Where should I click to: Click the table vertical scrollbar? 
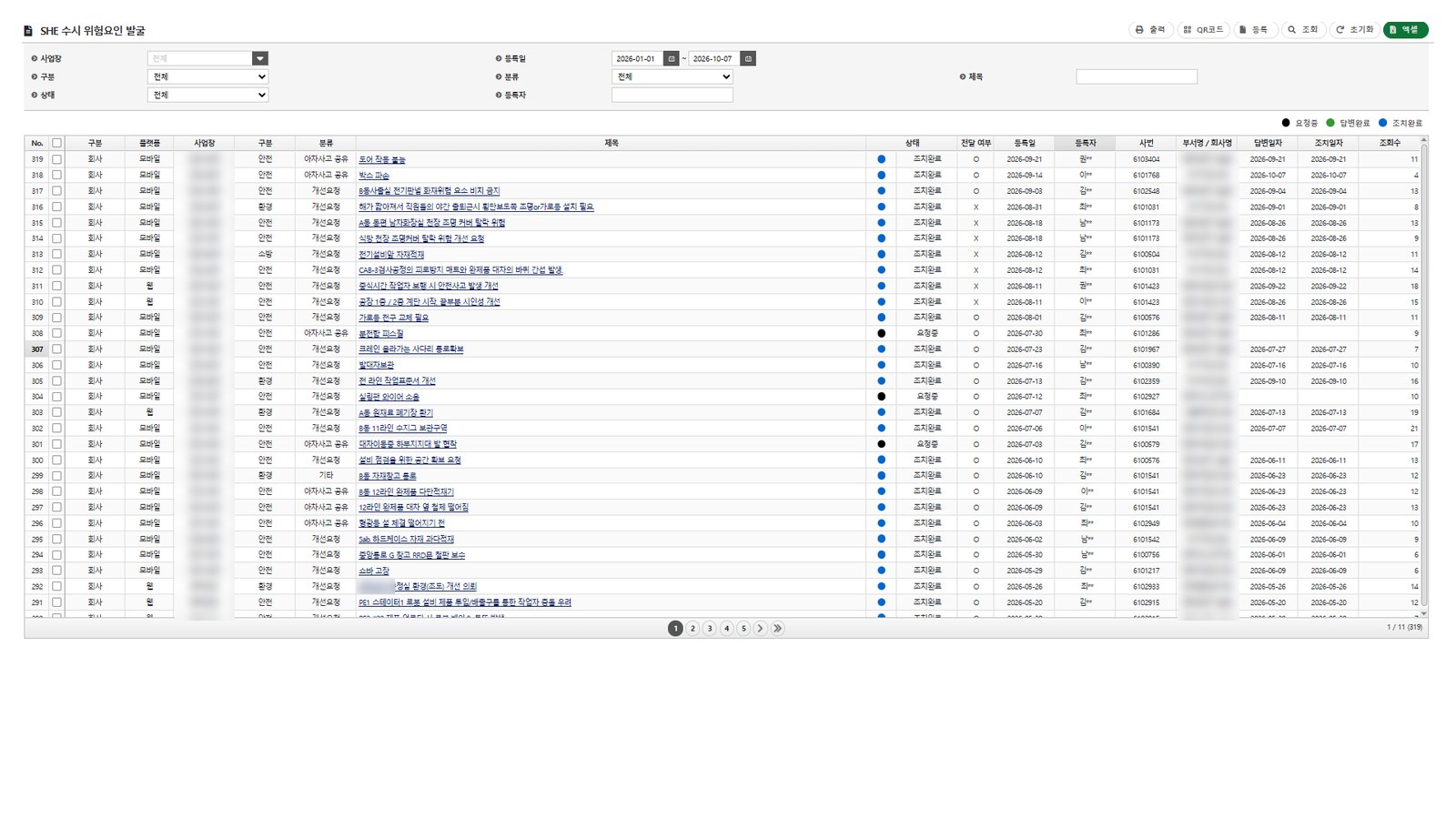pyautogui.click(x=1424, y=377)
